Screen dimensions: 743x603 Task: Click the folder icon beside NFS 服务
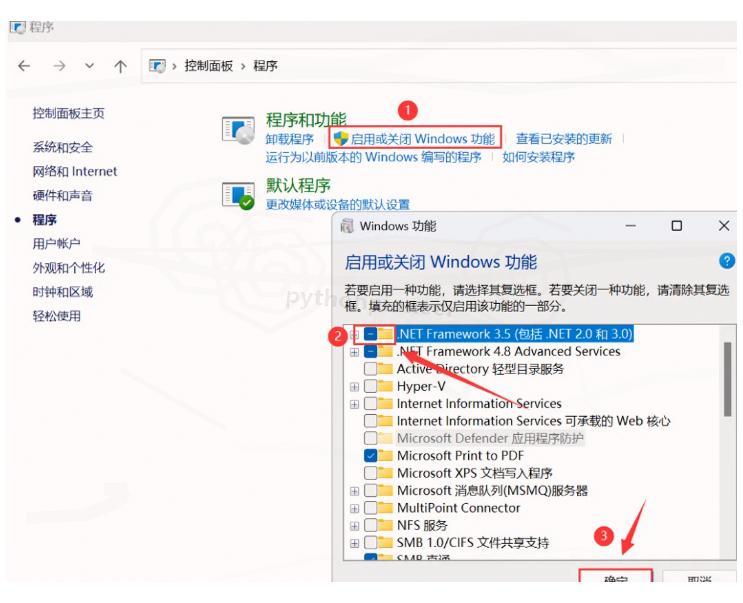coord(385,525)
